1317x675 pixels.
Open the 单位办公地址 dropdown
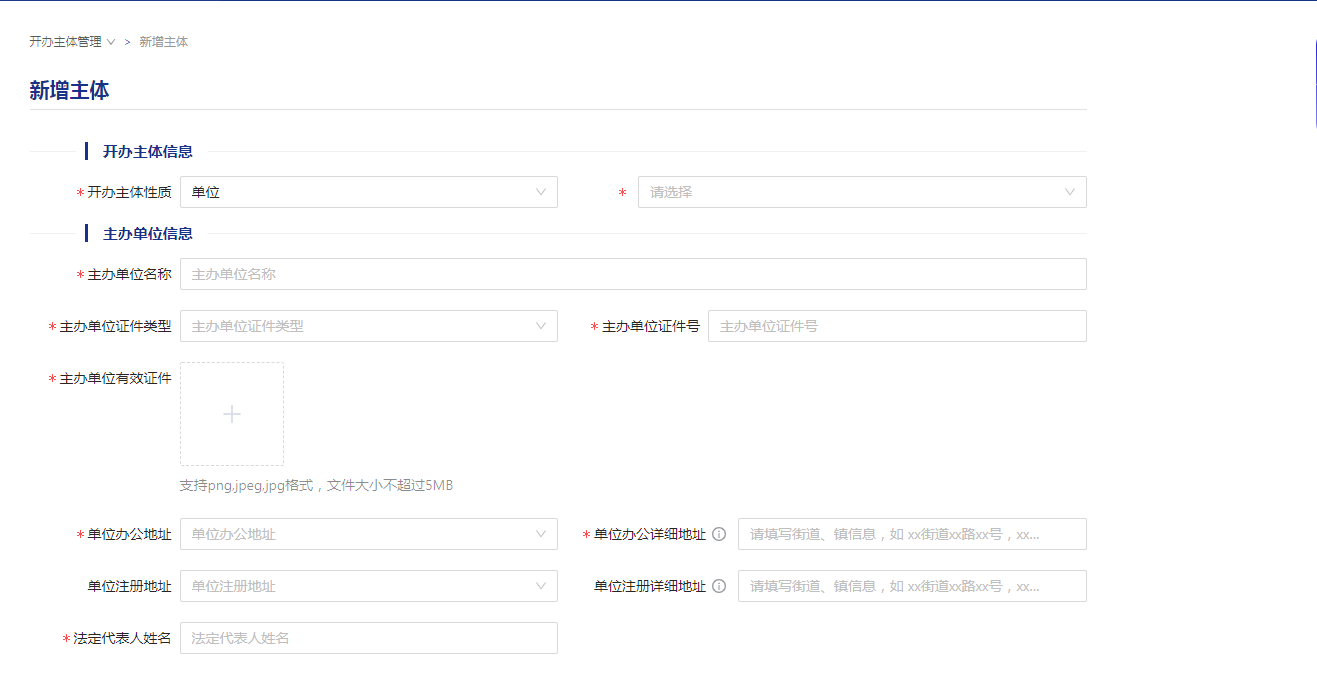click(x=369, y=534)
